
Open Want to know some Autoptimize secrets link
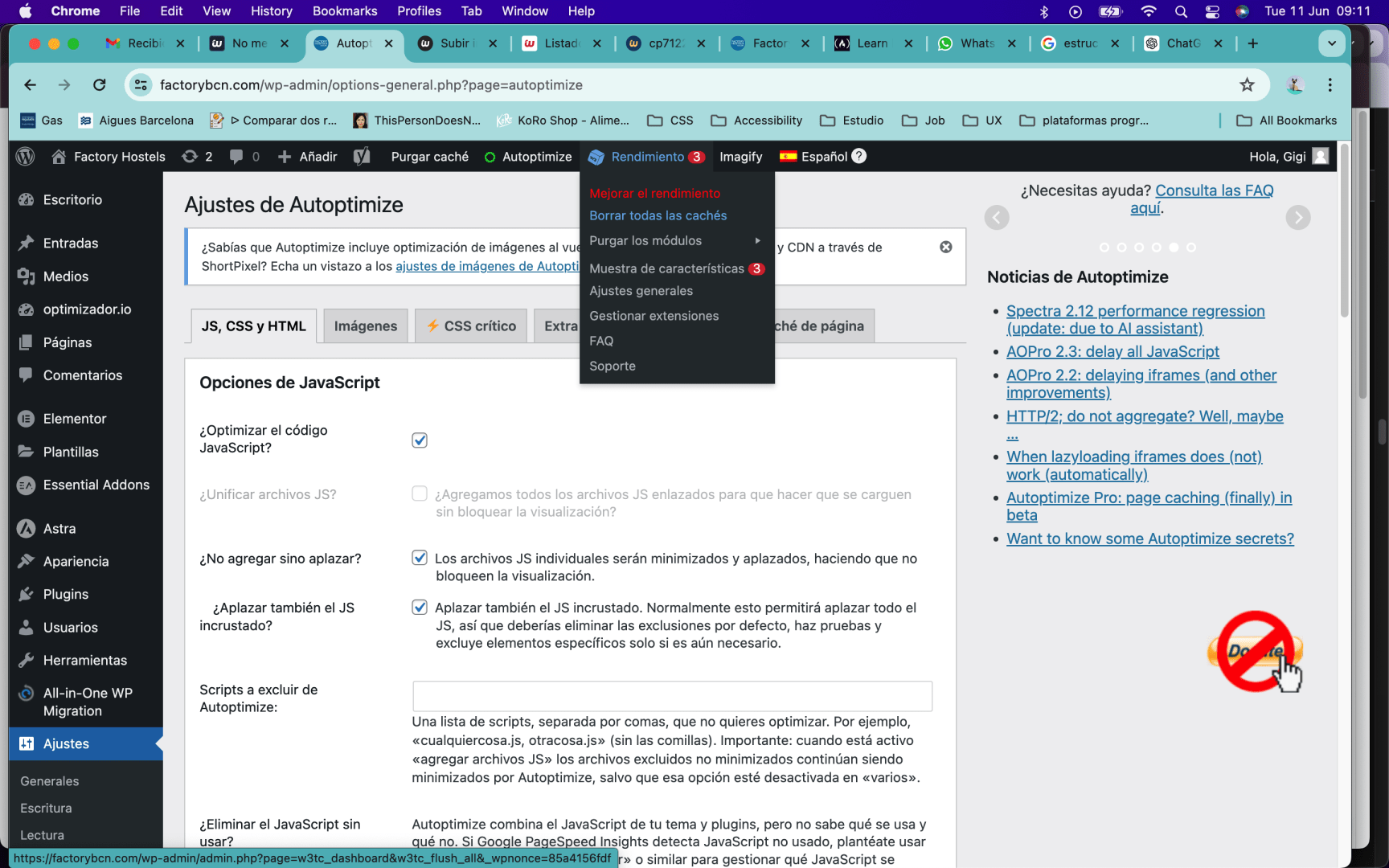pos(1150,538)
